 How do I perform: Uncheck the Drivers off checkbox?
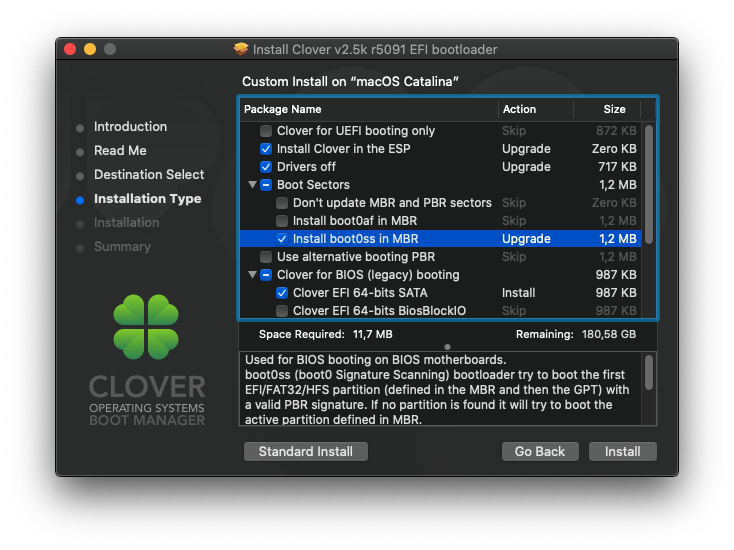tap(266, 167)
